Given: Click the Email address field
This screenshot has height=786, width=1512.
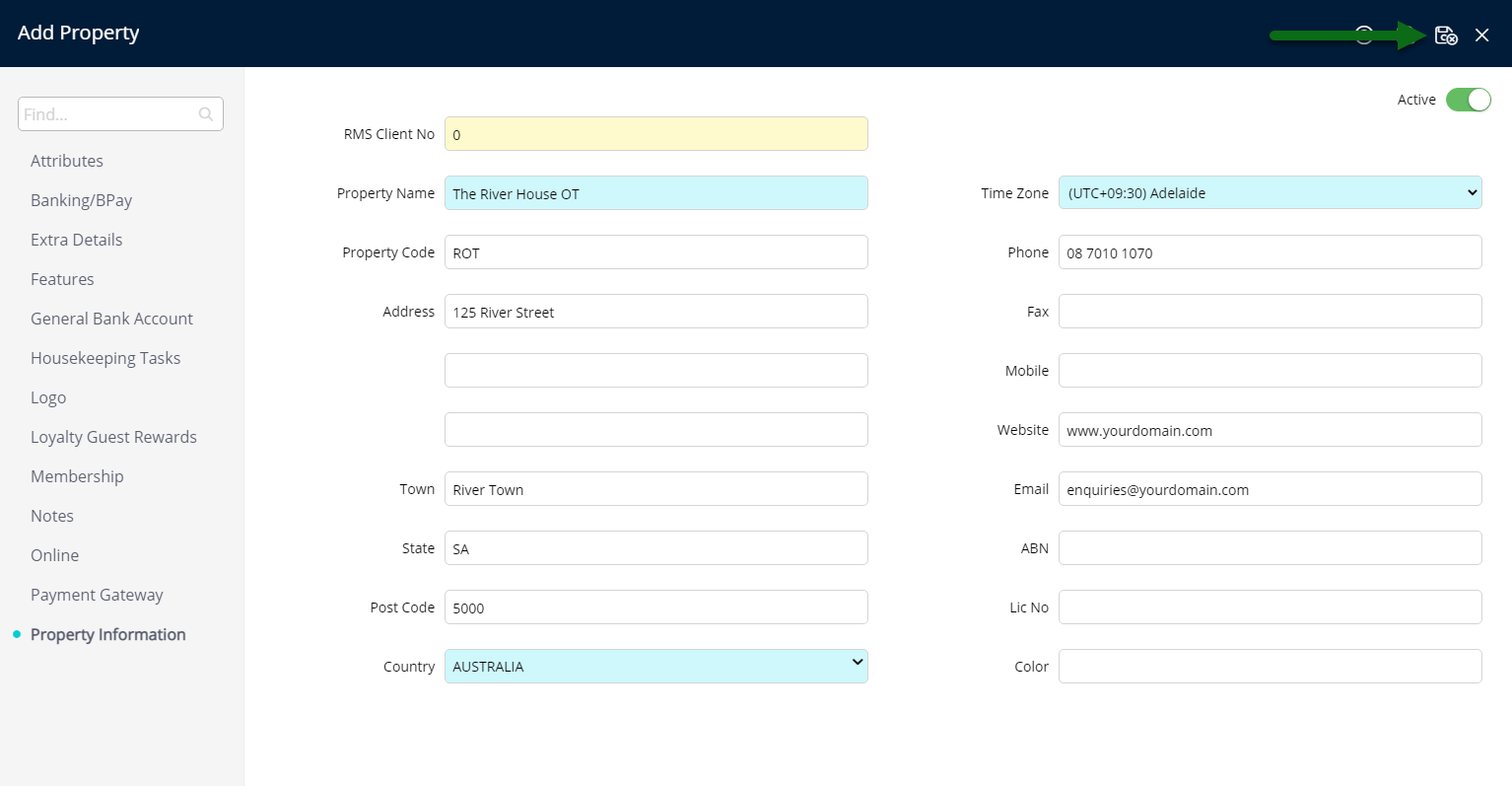Looking at the screenshot, I should pyautogui.click(x=1270, y=488).
